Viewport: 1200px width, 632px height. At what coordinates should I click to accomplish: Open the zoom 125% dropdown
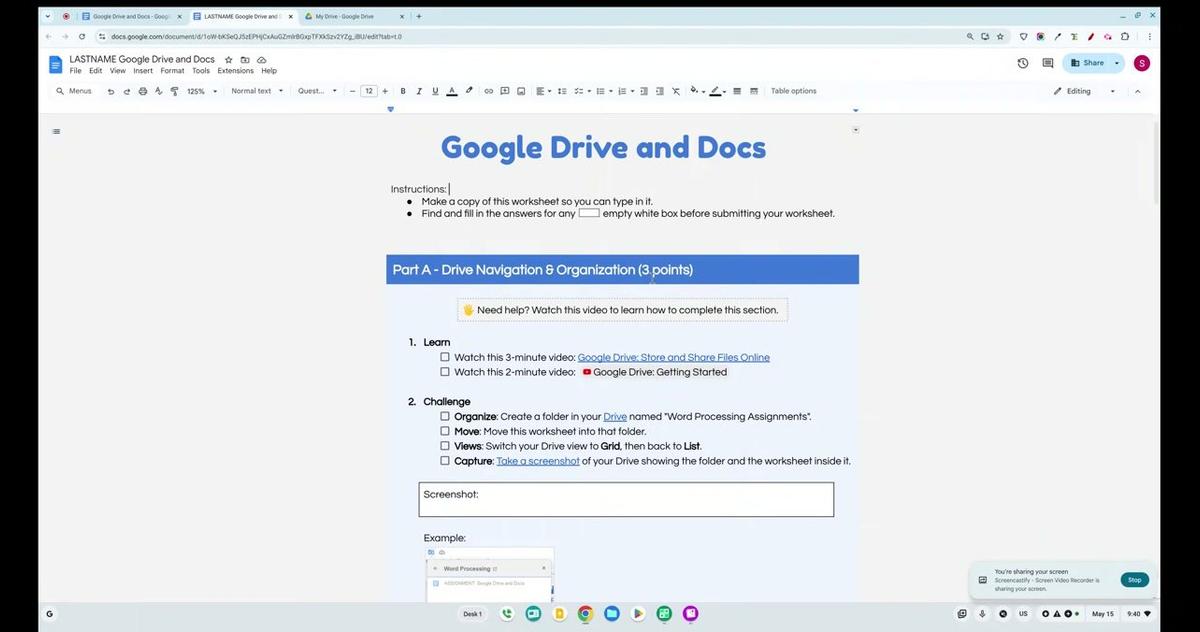coord(202,91)
